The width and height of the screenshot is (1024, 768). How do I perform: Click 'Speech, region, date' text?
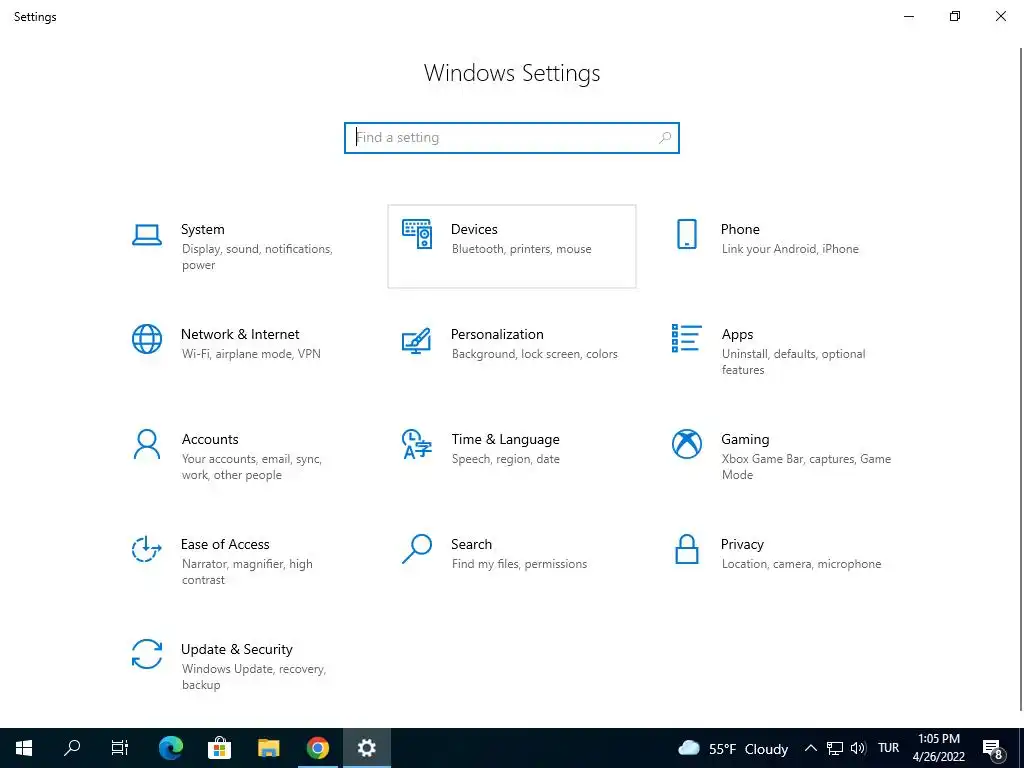point(505,459)
